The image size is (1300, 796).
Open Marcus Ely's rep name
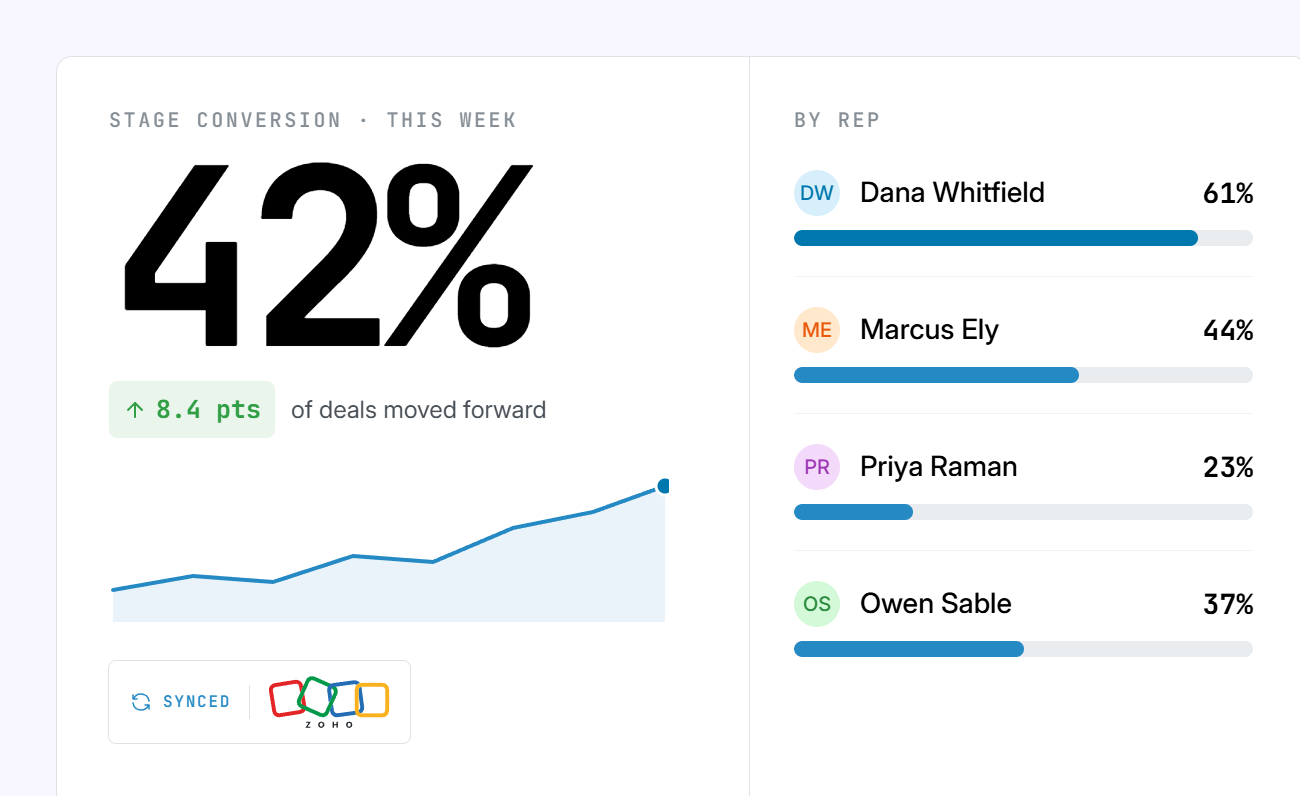(929, 330)
